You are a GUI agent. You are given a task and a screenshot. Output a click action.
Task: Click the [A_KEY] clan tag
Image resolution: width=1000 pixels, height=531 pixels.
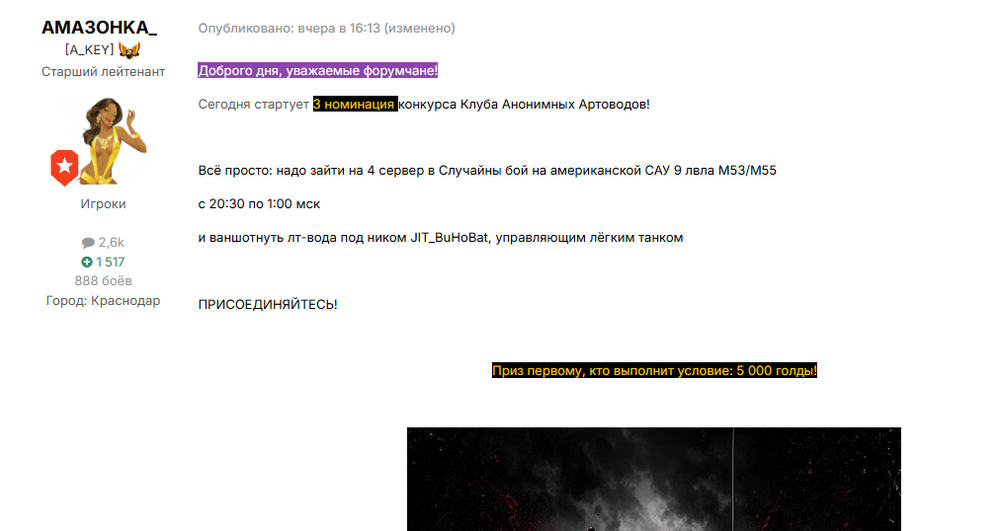pyautogui.click(x=89, y=50)
